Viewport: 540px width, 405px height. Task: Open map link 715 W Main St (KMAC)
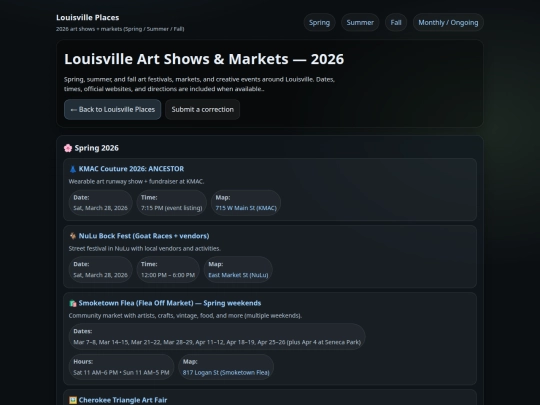click(x=246, y=208)
